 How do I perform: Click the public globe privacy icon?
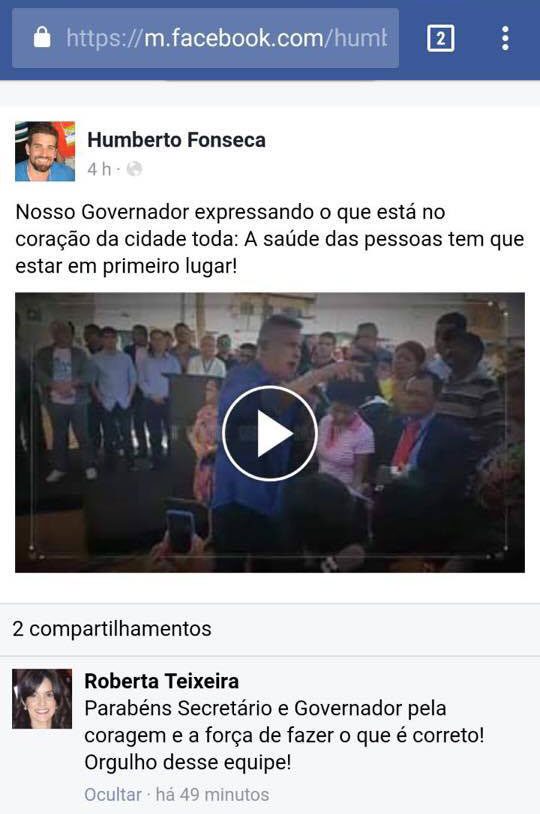[x=134, y=169]
